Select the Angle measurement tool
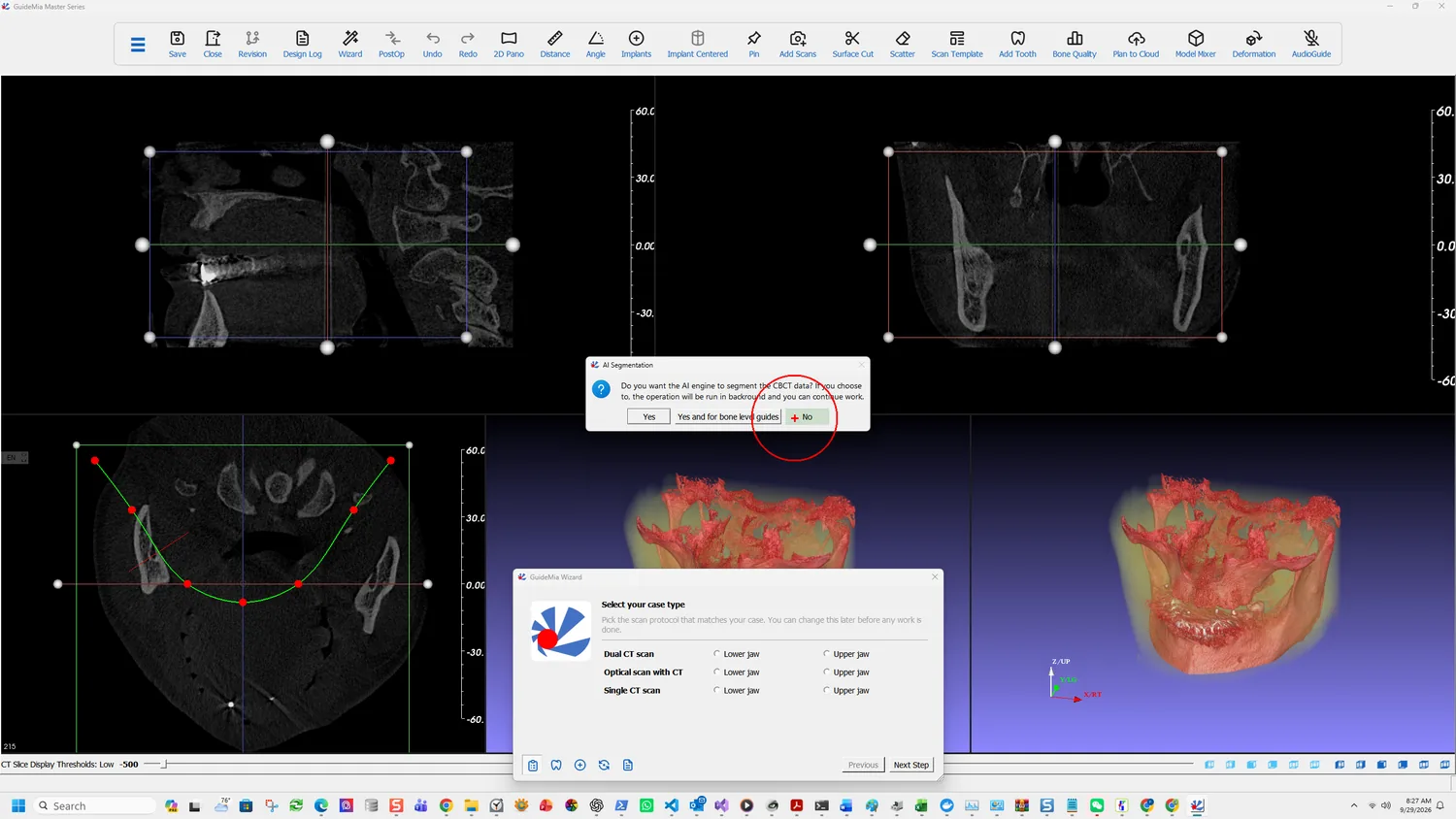 pyautogui.click(x=596, y=45)
